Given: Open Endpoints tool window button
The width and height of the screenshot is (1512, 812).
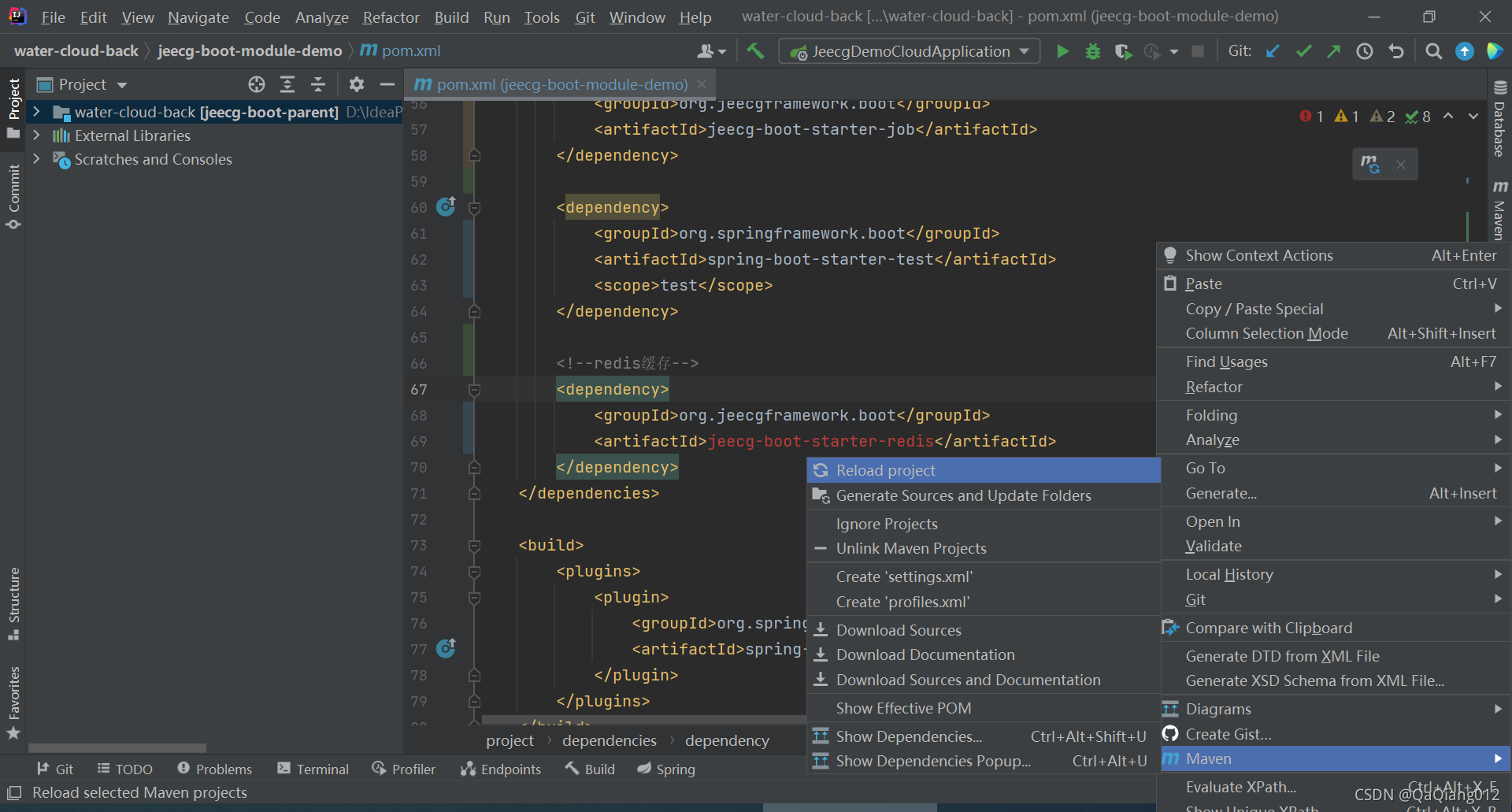Looking at the screenshot, I should (502, 769).
